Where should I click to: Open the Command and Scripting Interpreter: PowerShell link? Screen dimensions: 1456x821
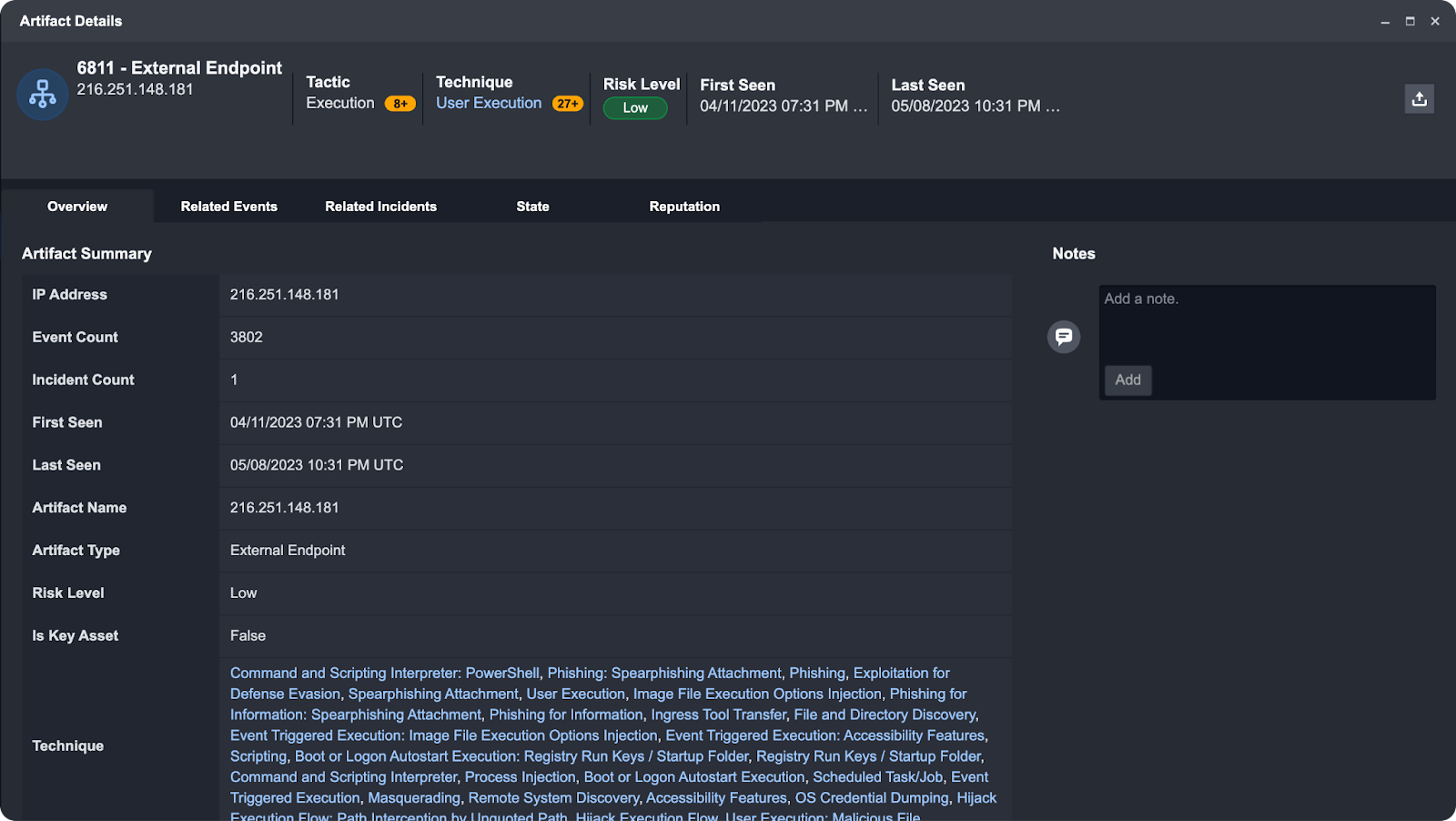click(384, 673)
